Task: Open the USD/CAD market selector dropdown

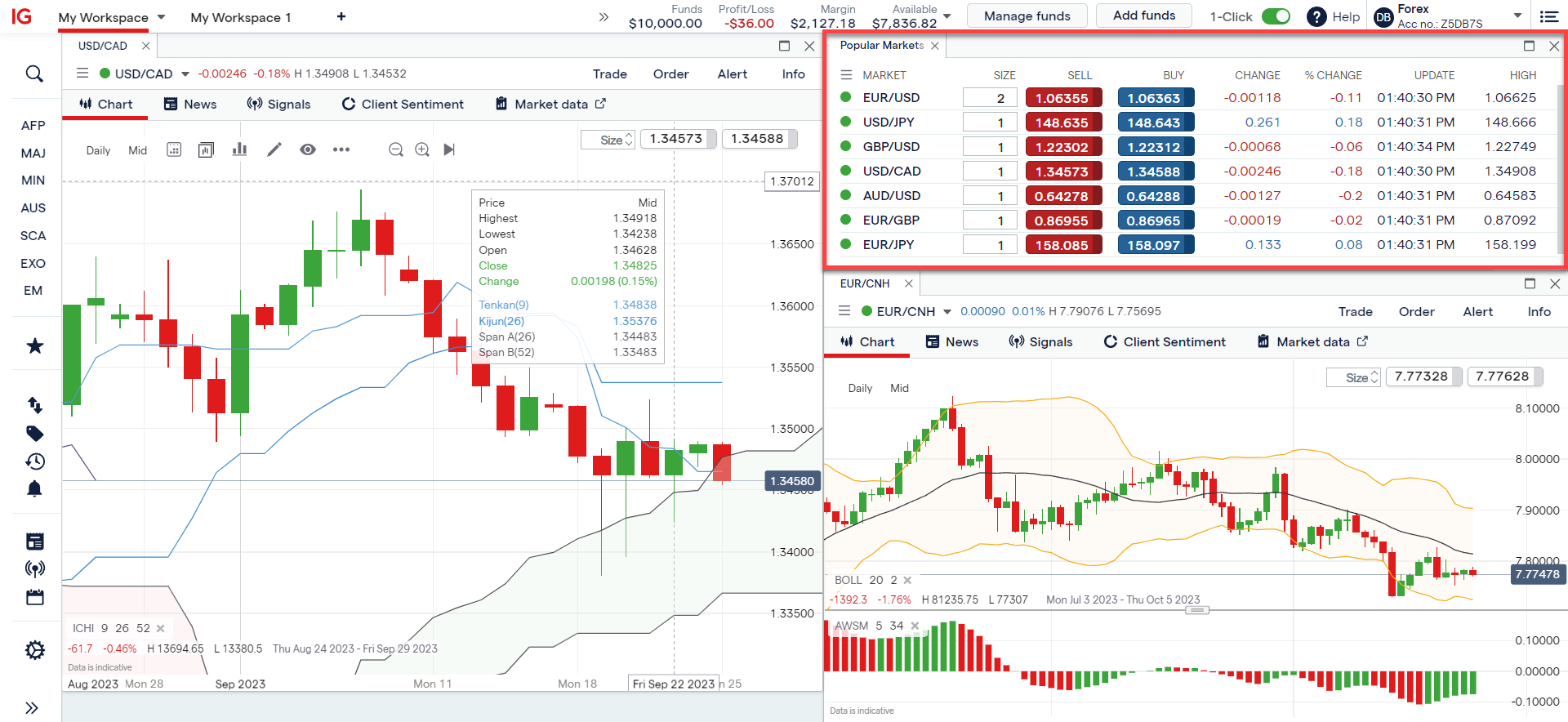Action: click(185, 74)
